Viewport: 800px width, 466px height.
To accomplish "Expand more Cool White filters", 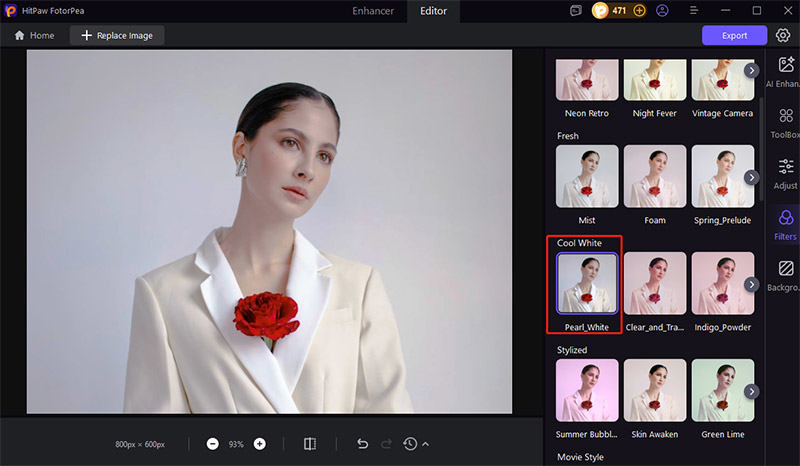I will pyautogui.click(x=751, y=284).
